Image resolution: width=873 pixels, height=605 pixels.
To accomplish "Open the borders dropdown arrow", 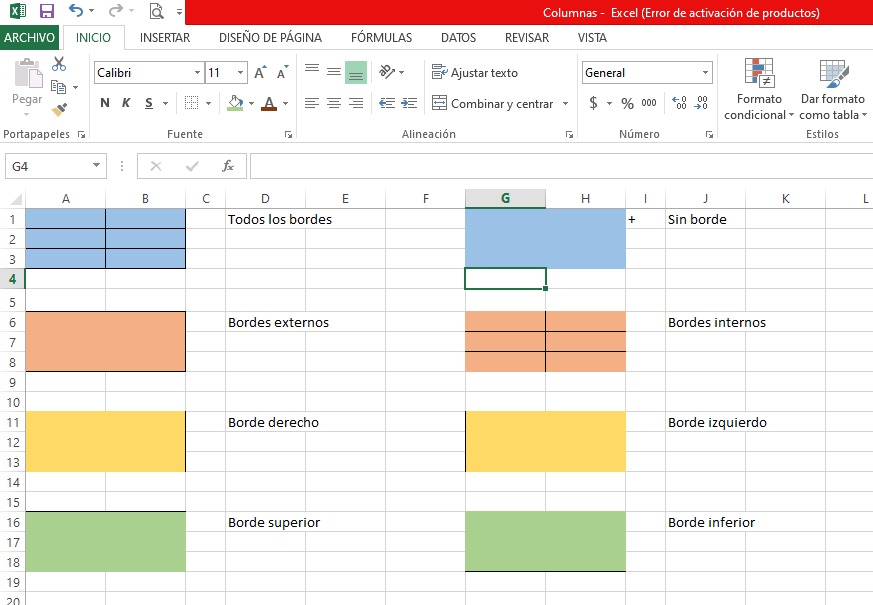I will 208,103.
